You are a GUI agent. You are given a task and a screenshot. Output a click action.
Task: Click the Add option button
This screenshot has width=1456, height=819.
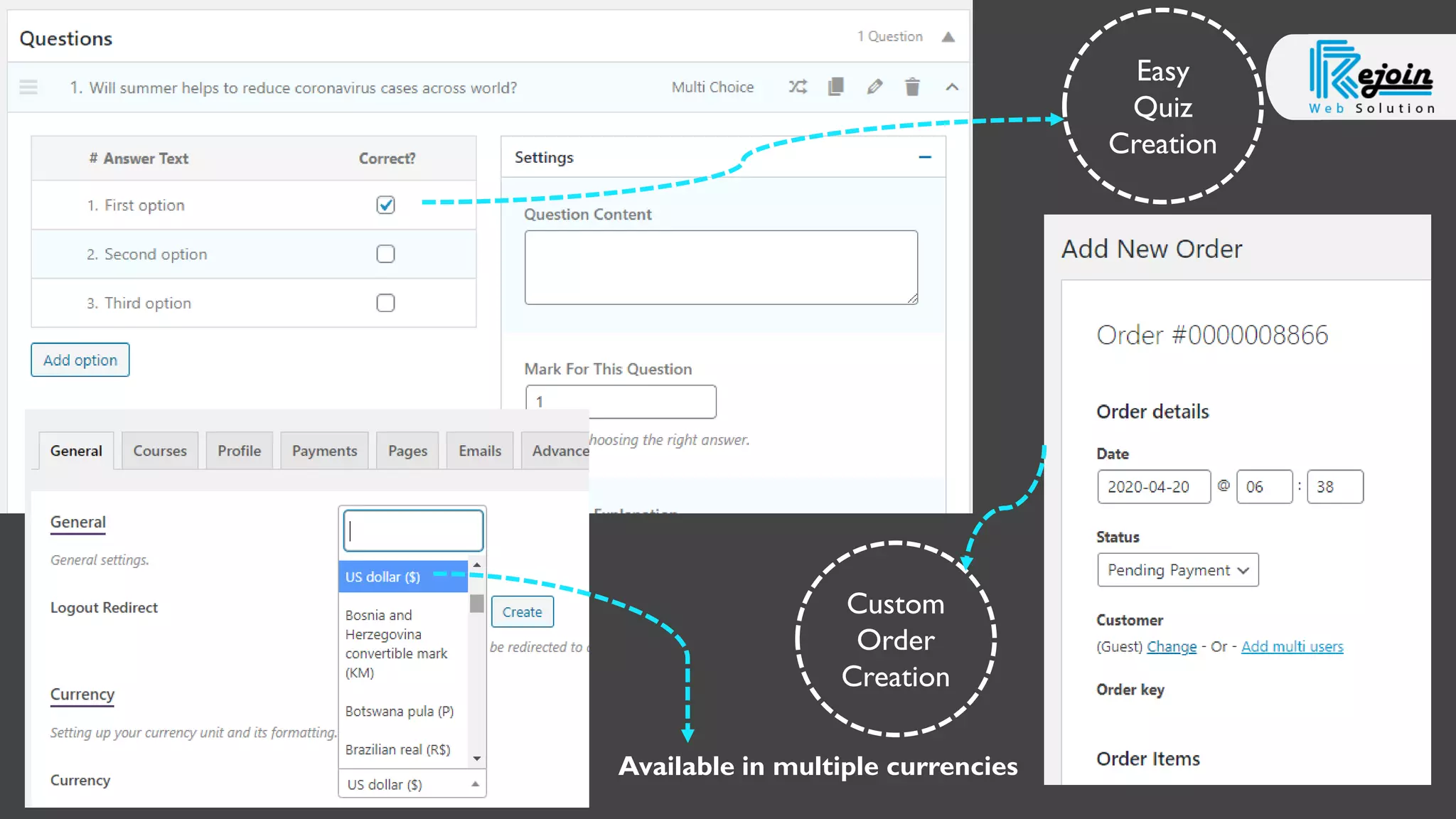pyautogui.click(x=80, y=360)
